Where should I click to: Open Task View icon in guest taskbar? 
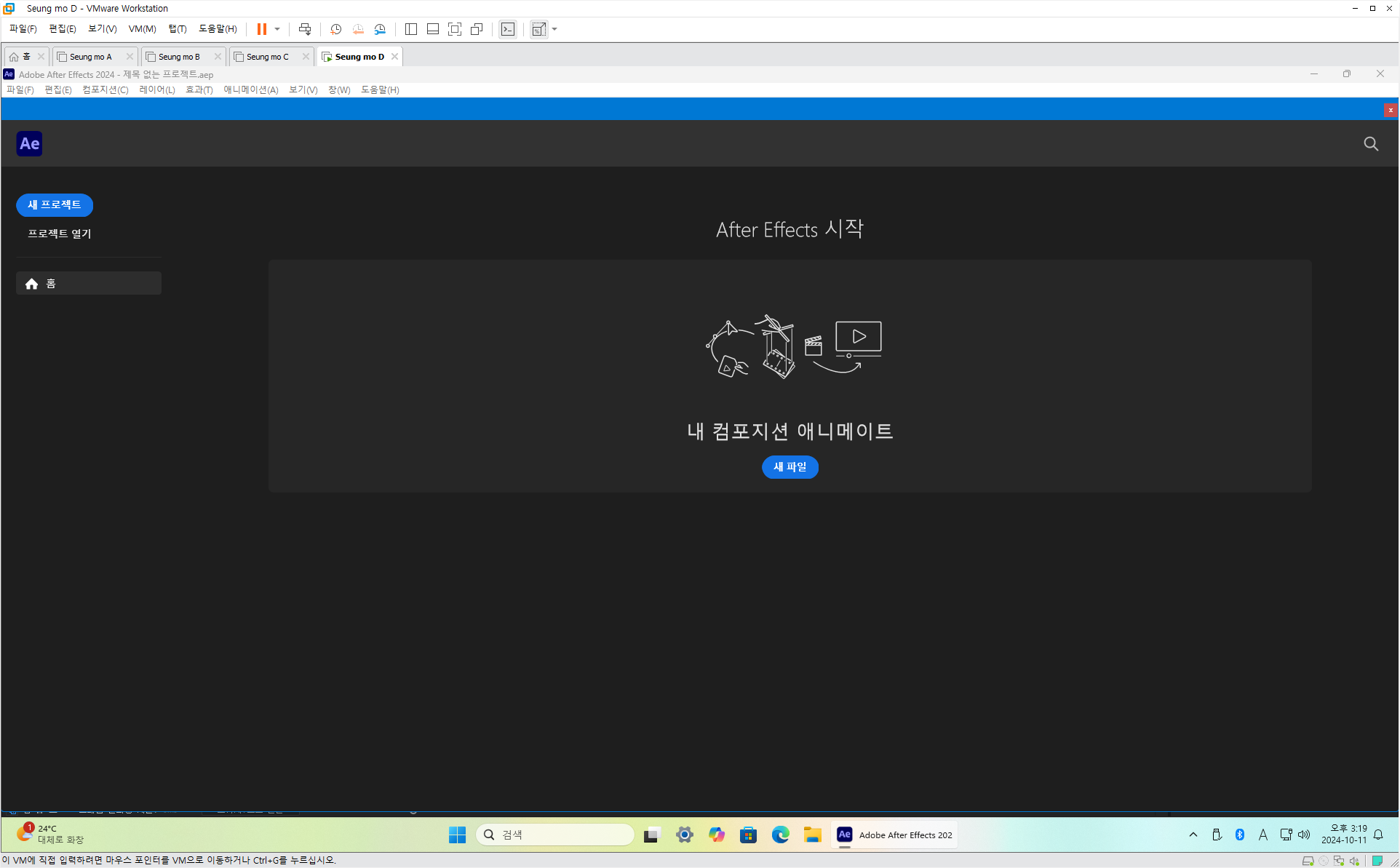tap(651, 835)
